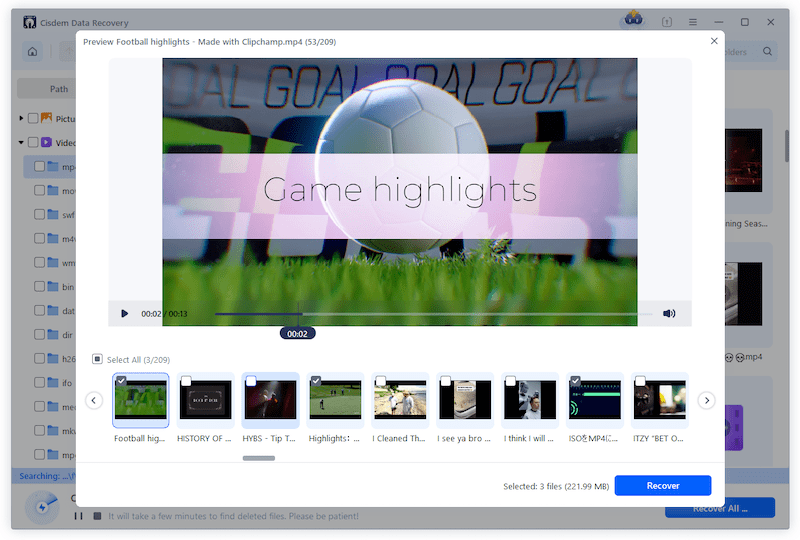Viewport: 800px width, 540px height.
Task: Open the hamburger menu in the title bar
Action: (x=693, y=21)
